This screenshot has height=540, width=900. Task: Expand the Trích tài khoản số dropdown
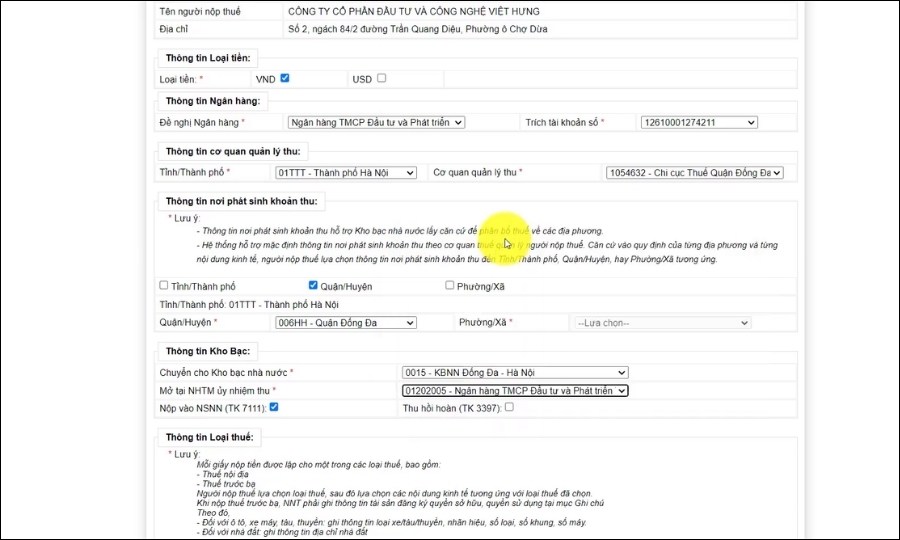pyautogui.click(x=698, y=122)
